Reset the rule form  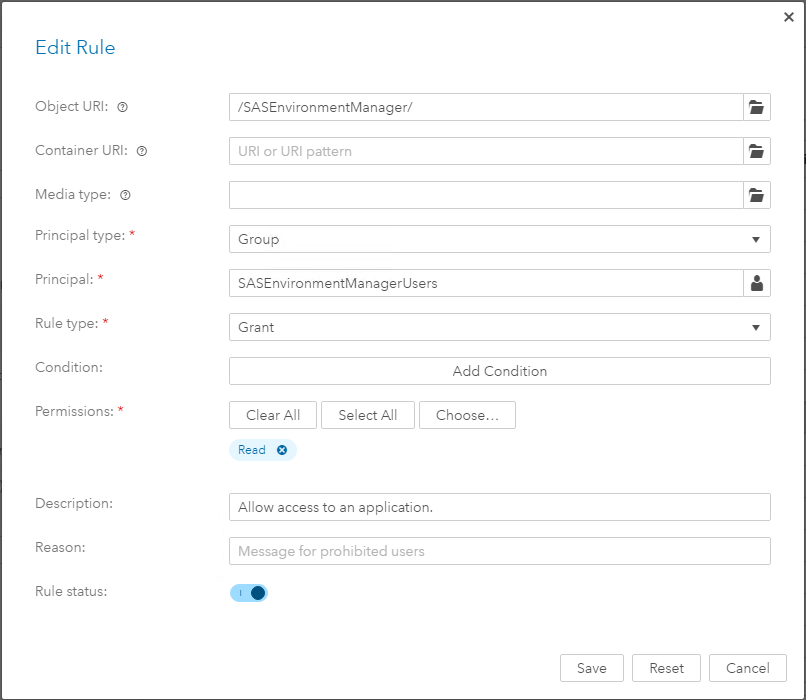(666, 668)
